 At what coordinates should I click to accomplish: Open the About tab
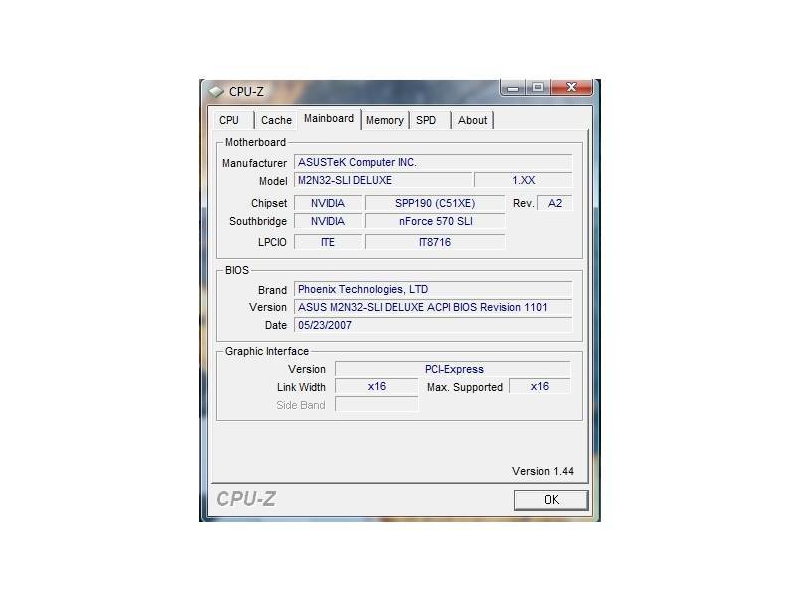tap(472, 120)
